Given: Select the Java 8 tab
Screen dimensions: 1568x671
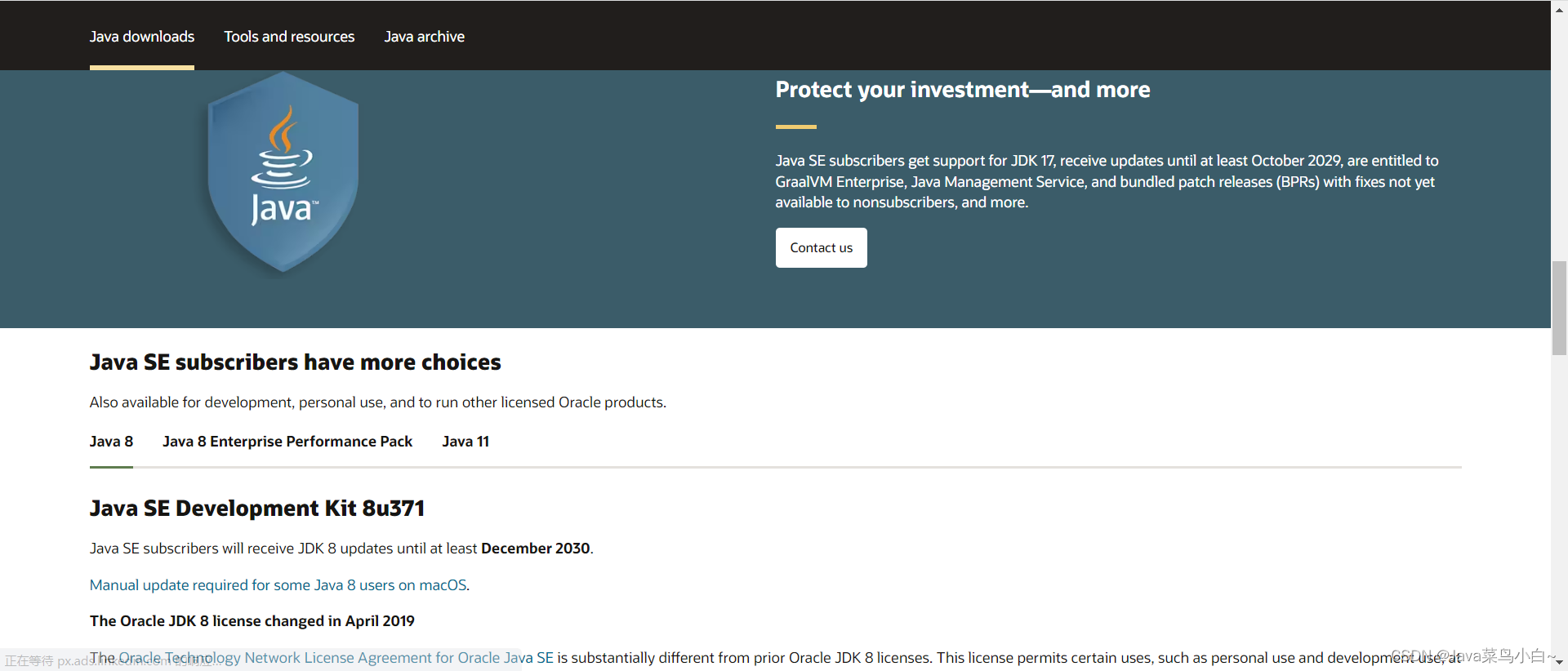Looking at the screenshot, I should click(111, 442).
